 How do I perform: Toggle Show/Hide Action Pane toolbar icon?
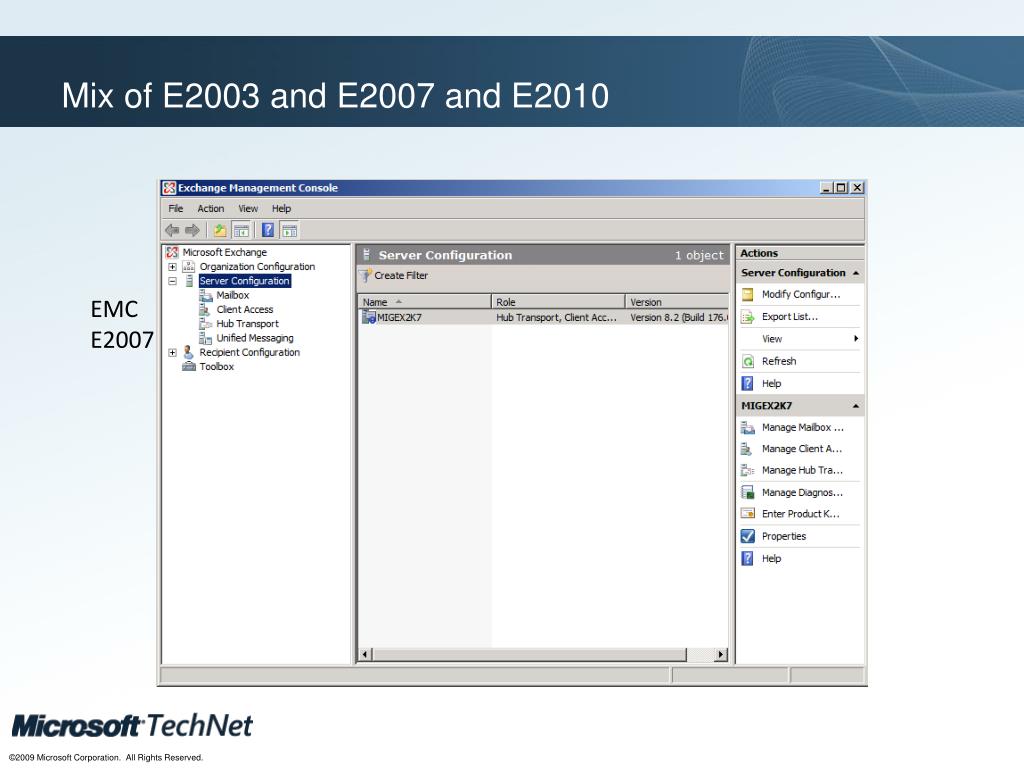click(x=289, y=230)
